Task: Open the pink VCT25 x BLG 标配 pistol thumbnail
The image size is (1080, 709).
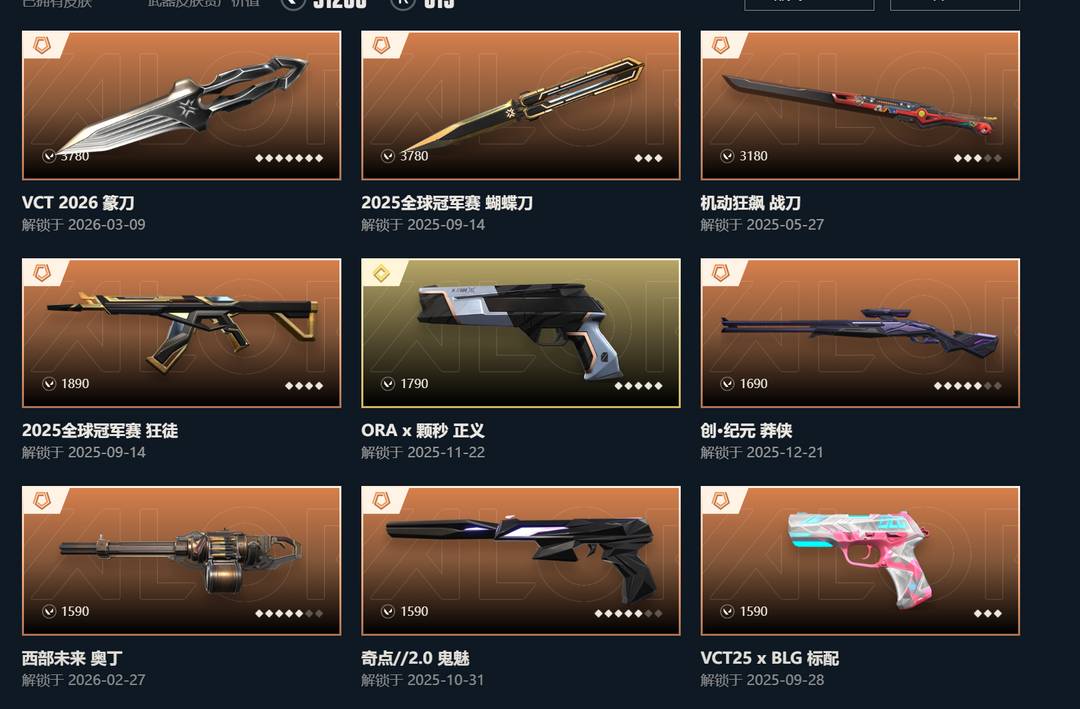Action: coord(860,561)
